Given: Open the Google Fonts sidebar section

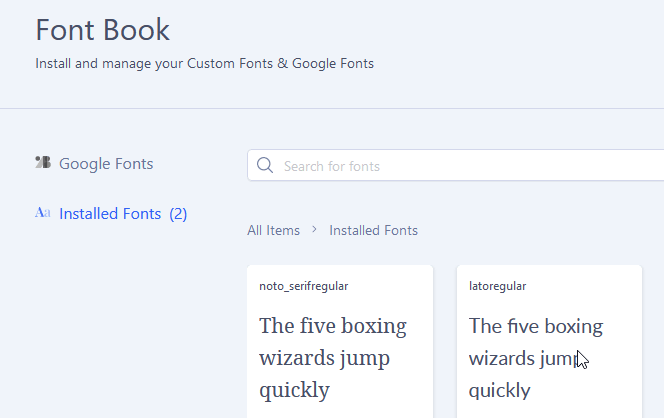Looking at the screenshot, I should coord(106,163).
